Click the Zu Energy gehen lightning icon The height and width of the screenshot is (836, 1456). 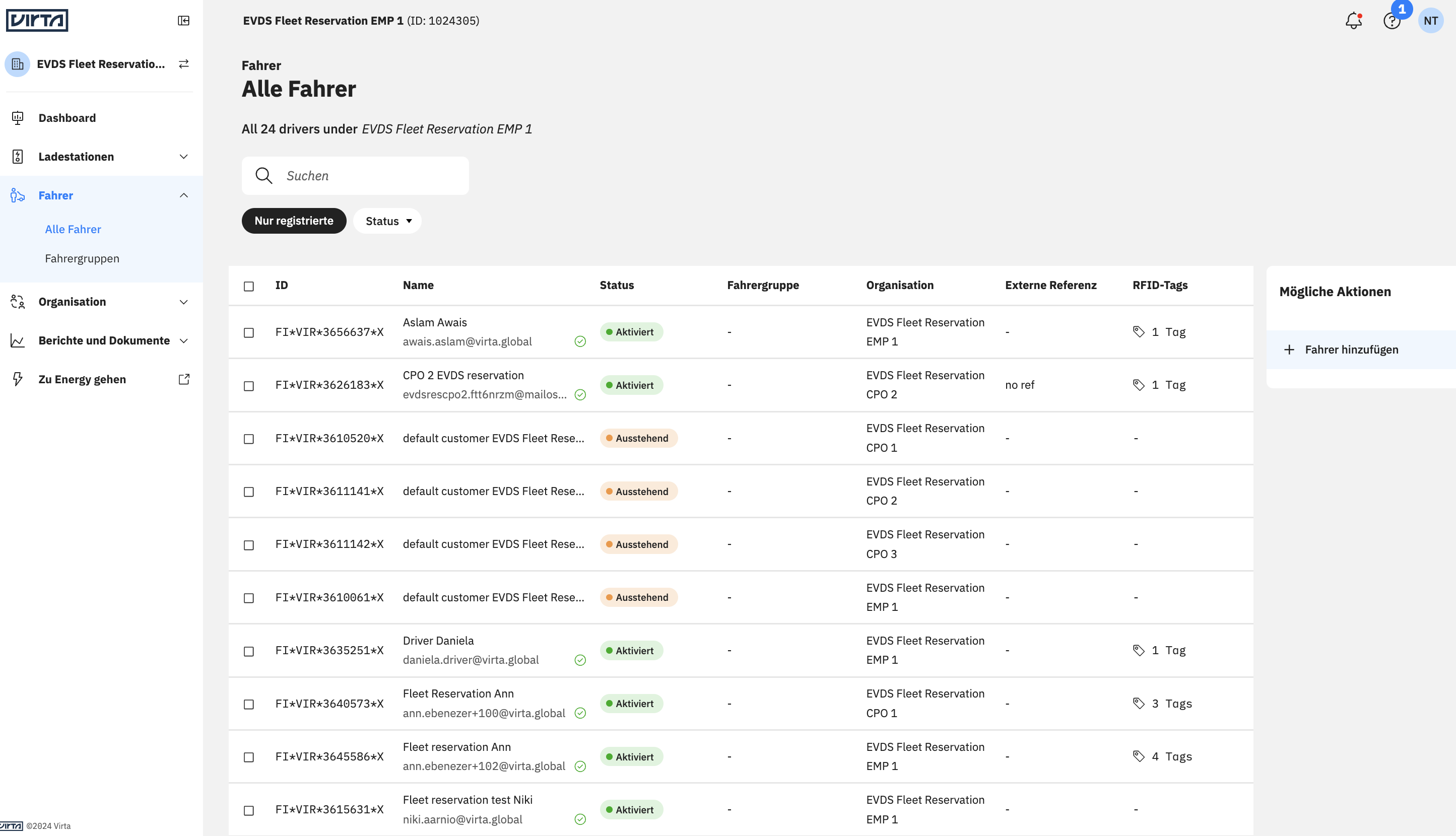(x=18, y=379)
